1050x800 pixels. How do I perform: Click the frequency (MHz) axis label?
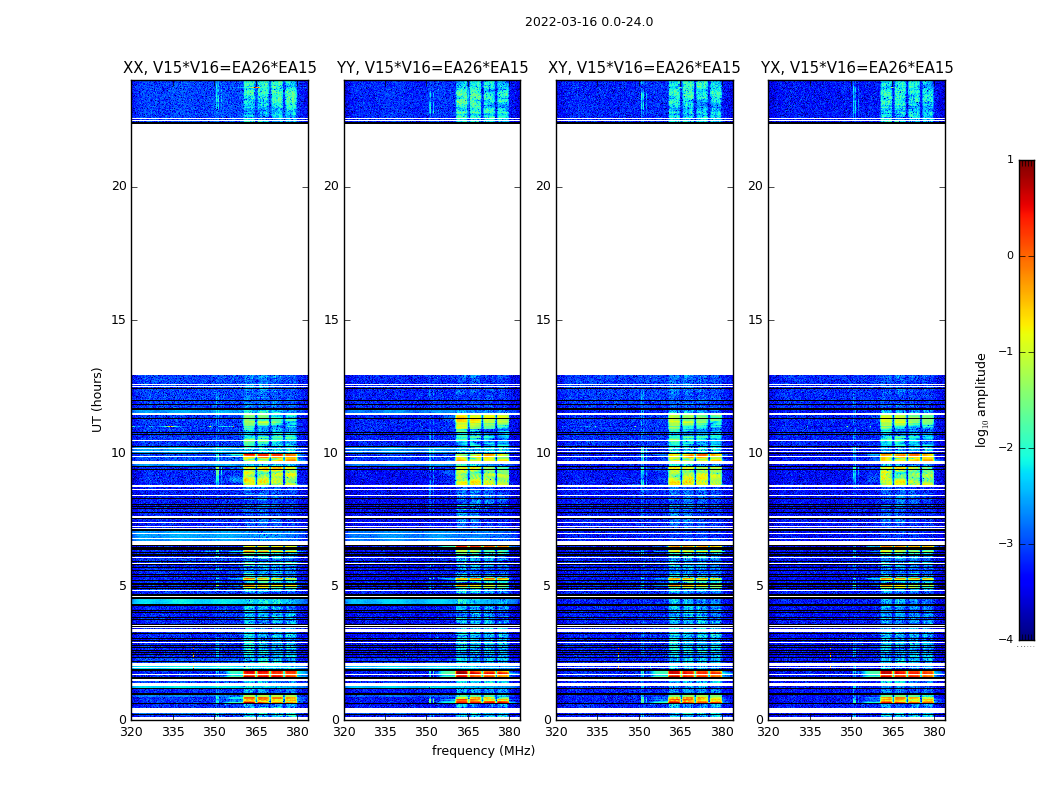pyautogui.click(x=483, y=750)
